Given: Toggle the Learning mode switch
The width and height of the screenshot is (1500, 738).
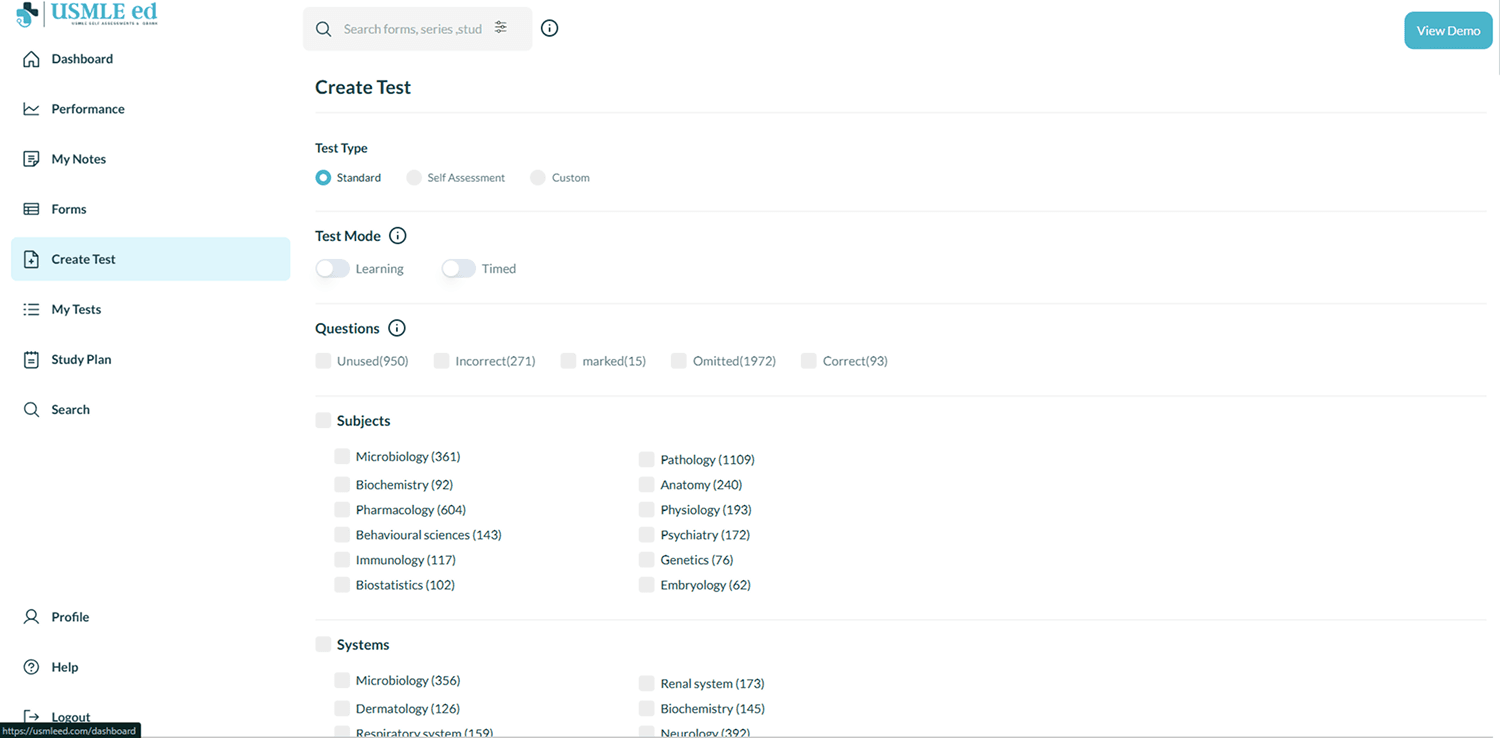Looking at the screenshot, I should pyautogui.click(x=333, y=268).
